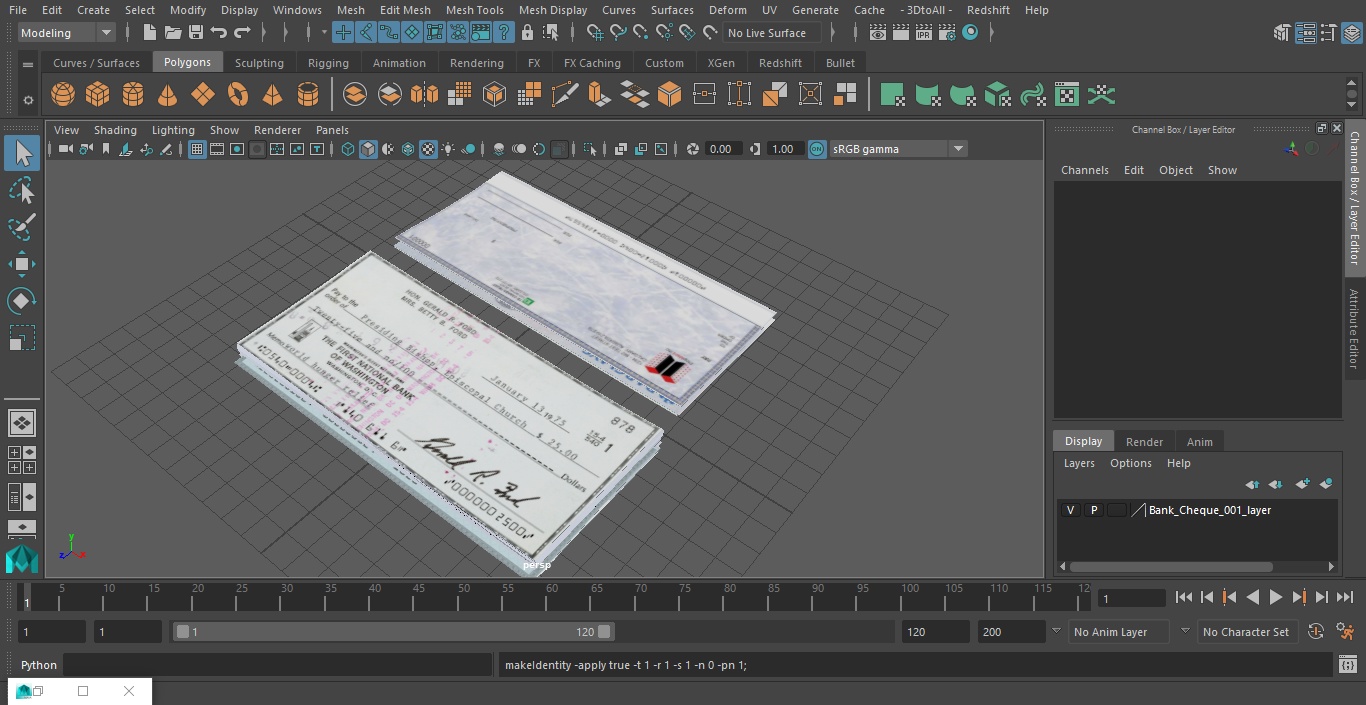Create a polygon cylinder from the shelf
This screenshot has width=1366, height=705.
[x=133, y=95]
